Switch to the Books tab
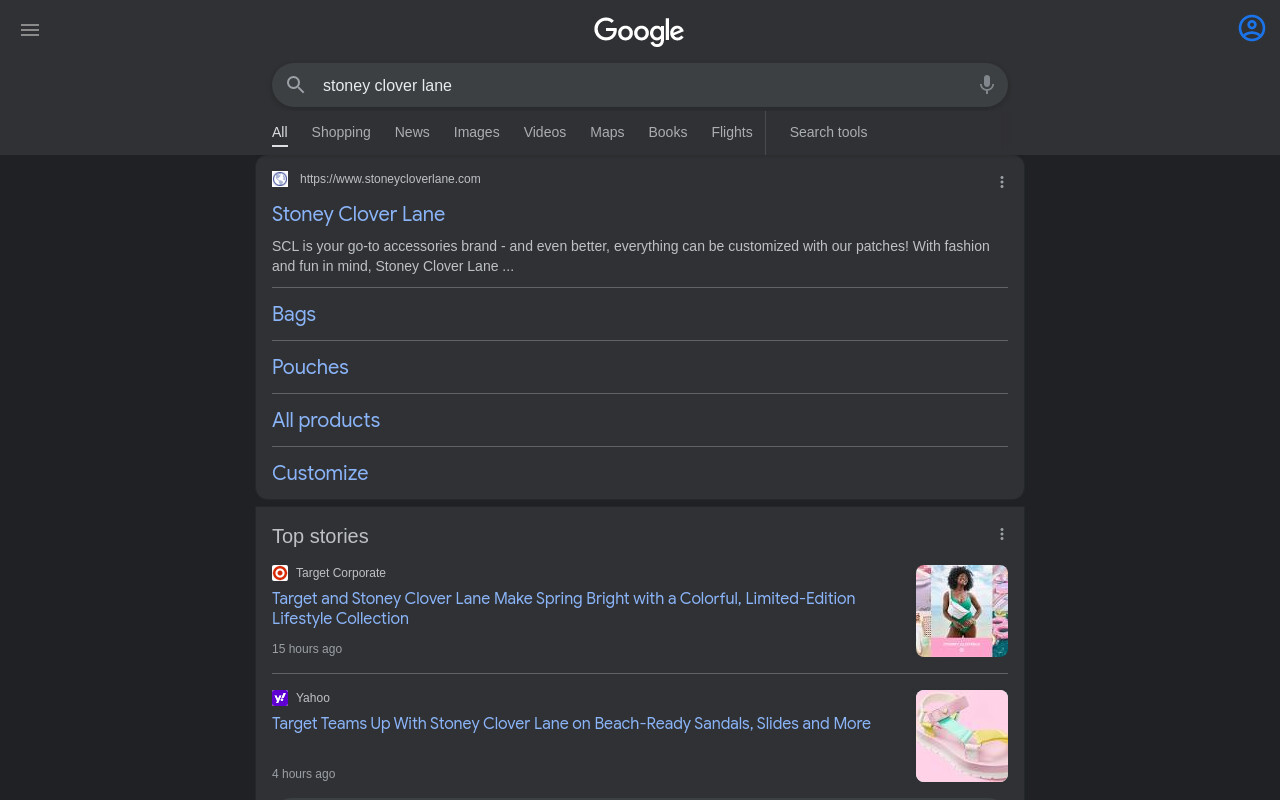This screenshot has height=800, width=1280. tap(668, 132)
